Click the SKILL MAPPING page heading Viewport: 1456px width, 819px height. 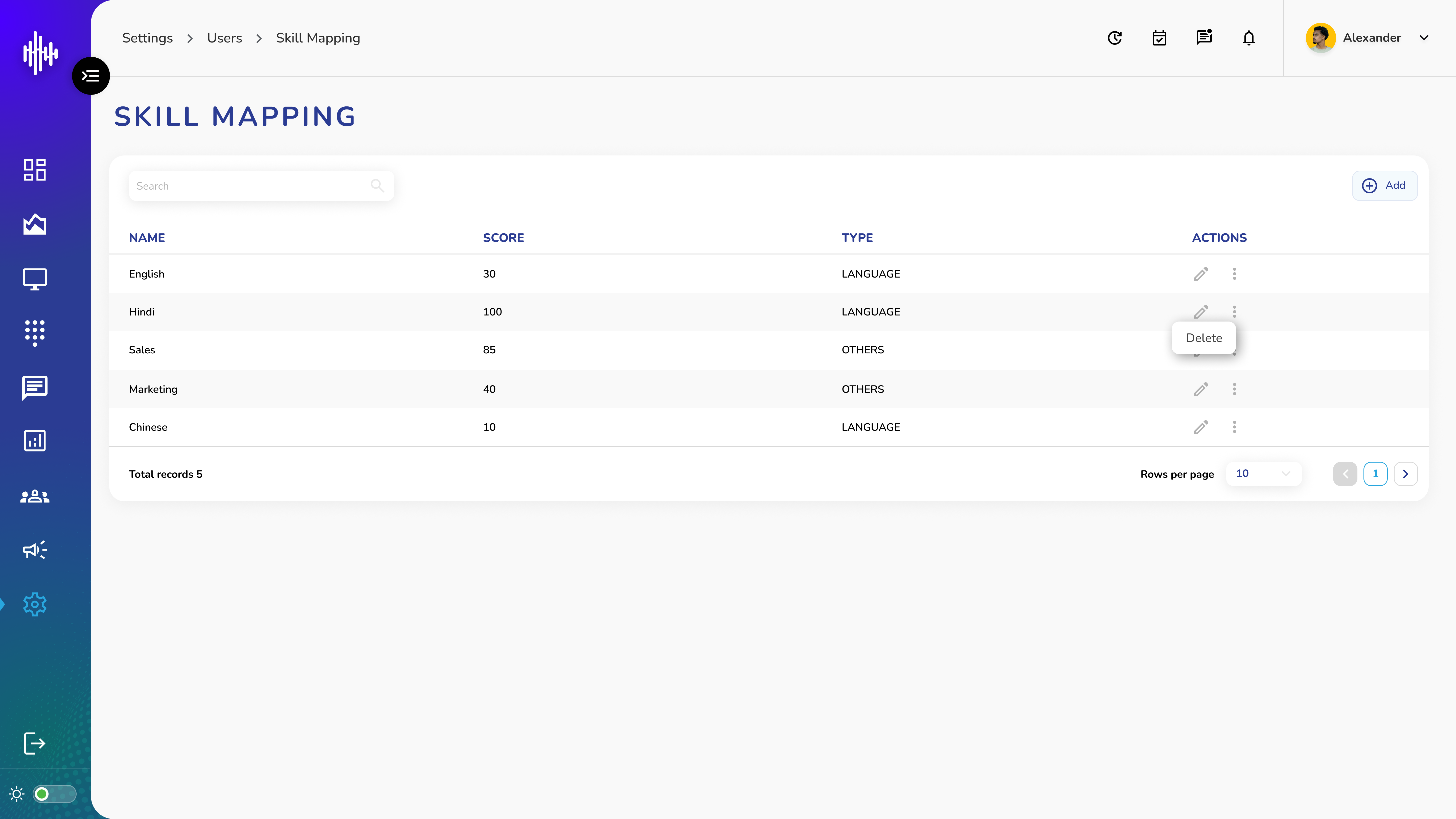[x=235, y=117]
